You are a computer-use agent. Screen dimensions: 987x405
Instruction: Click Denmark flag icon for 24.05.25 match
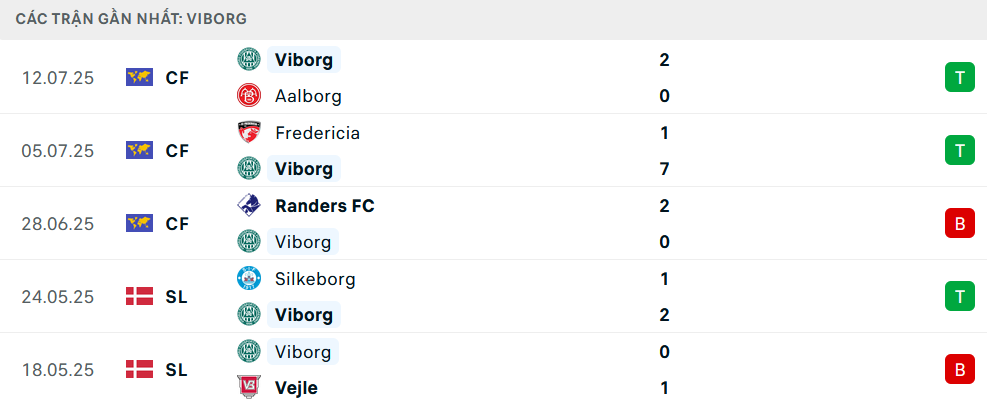139,297
